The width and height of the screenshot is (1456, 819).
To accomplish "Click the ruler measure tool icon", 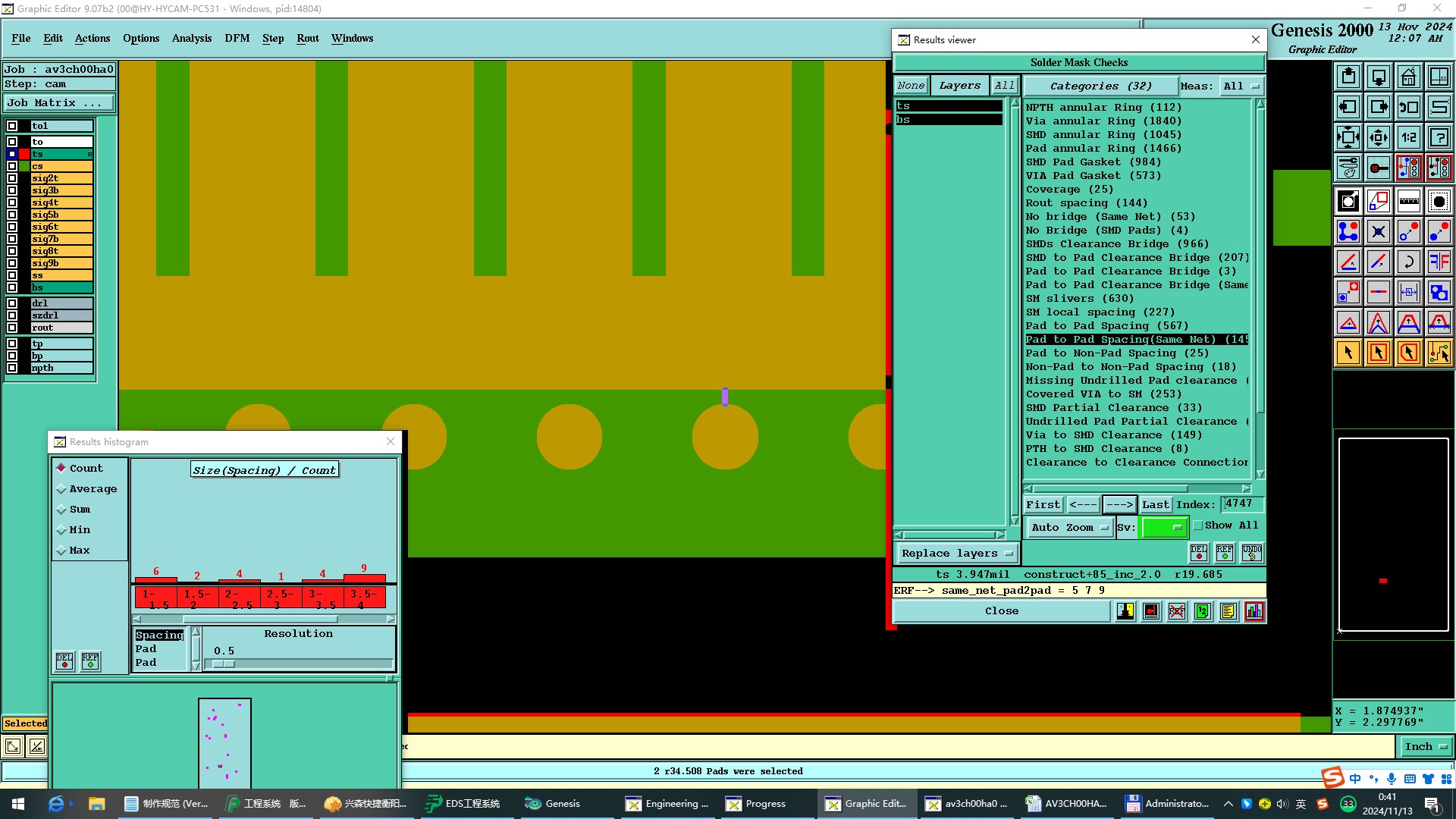I will (x=1408, y=201).
